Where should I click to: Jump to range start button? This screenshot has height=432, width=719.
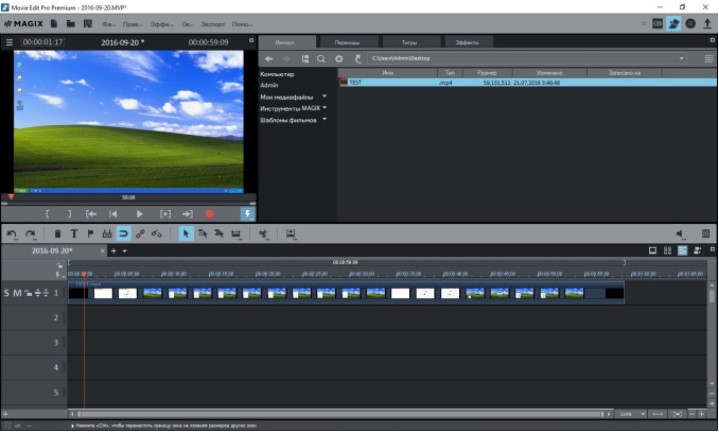[x=91, y=214]
